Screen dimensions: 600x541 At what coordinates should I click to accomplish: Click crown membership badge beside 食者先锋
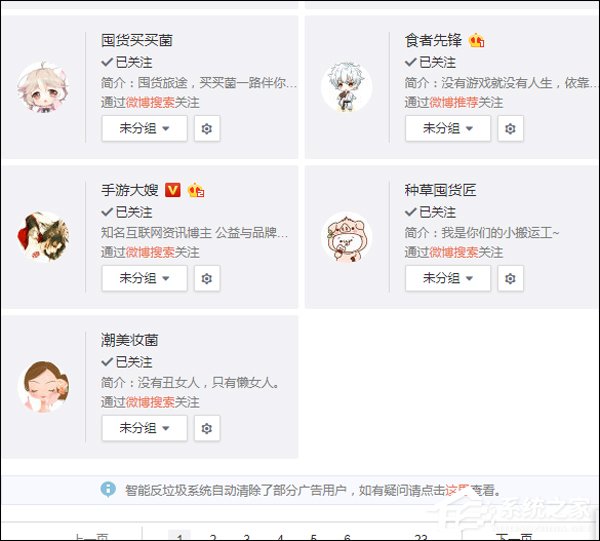tap(476, 40)
